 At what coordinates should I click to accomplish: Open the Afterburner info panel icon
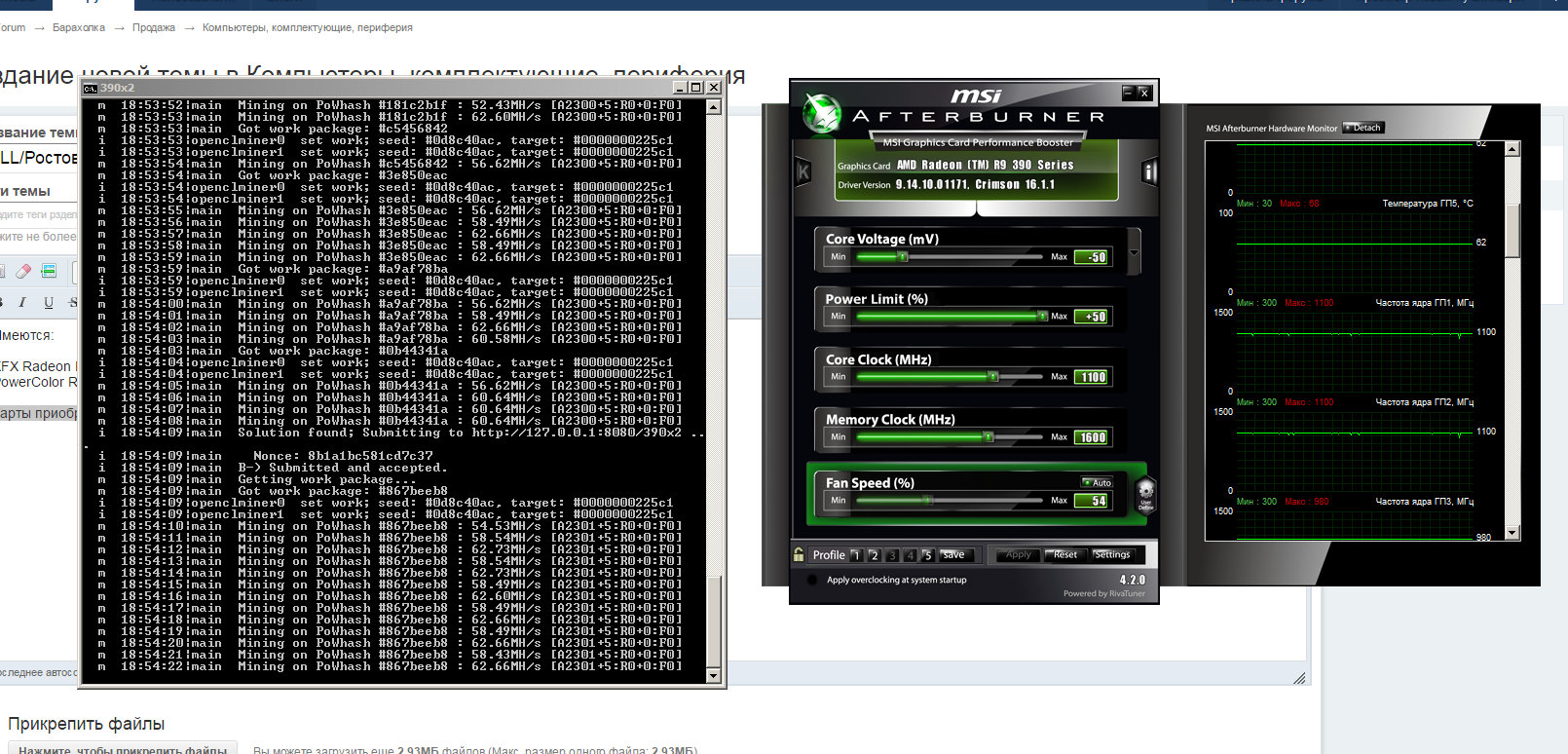click(1149, 172)
